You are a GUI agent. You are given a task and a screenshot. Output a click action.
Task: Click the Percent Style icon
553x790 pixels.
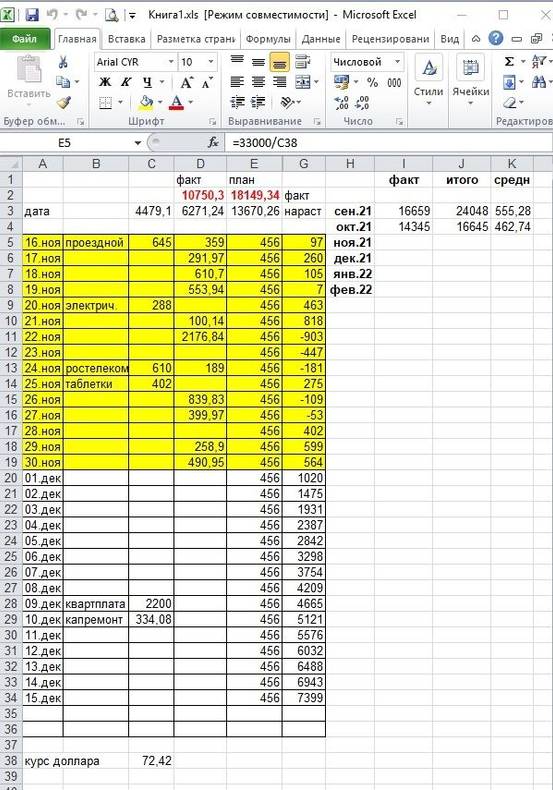tap(372, 82)
